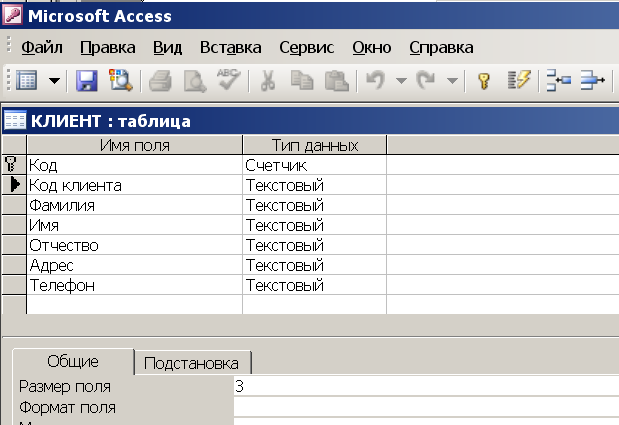Click the Размер поля value field
The height and width of the screenshot is (425, 619).
426,386
